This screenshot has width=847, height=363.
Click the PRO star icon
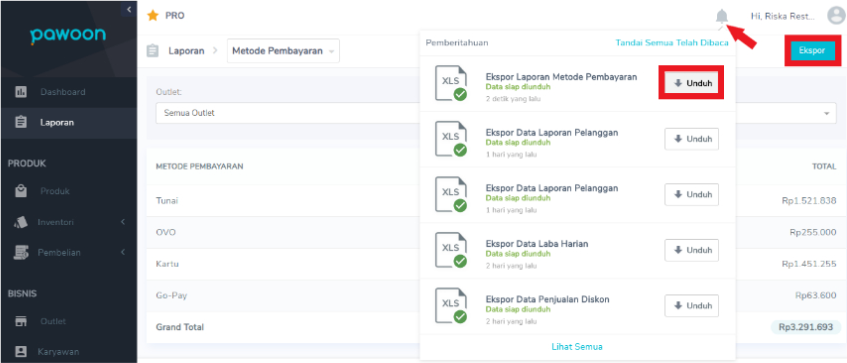153,16
